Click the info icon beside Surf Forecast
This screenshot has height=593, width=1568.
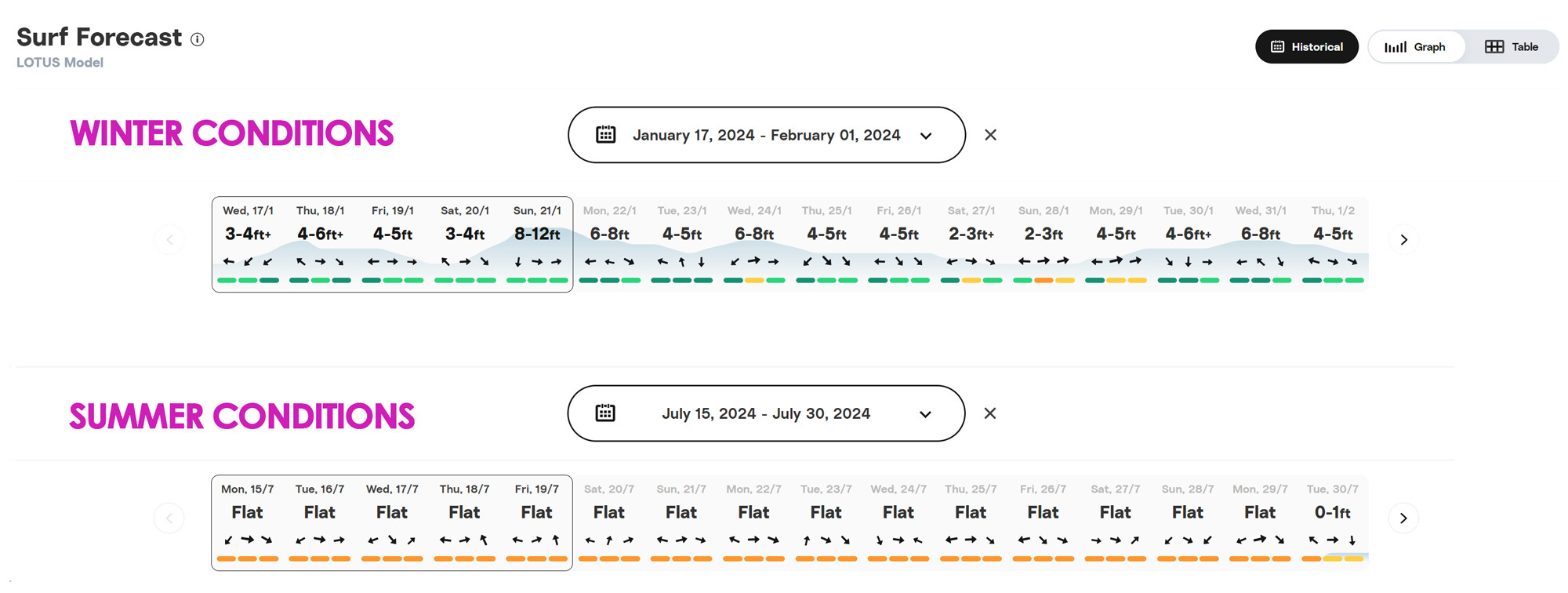tap(198, 39)
